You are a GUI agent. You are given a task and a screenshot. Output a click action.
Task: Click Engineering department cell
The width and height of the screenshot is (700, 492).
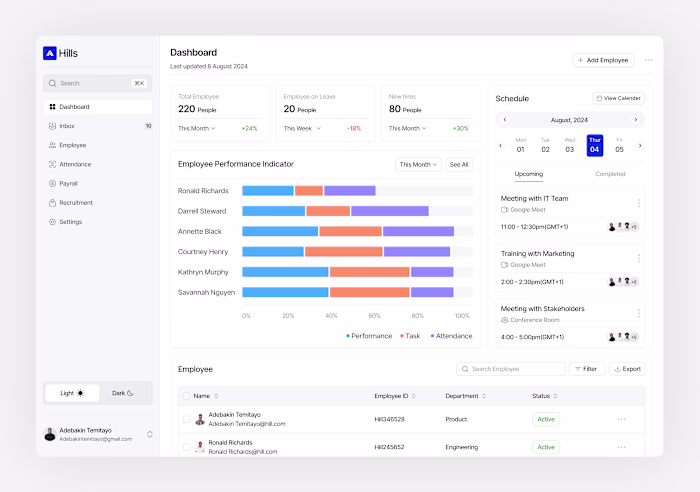click(x=462, y=447)
